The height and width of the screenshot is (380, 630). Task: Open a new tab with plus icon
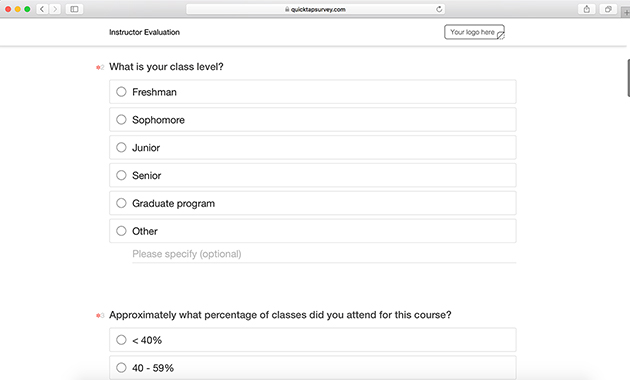[626, 12]
